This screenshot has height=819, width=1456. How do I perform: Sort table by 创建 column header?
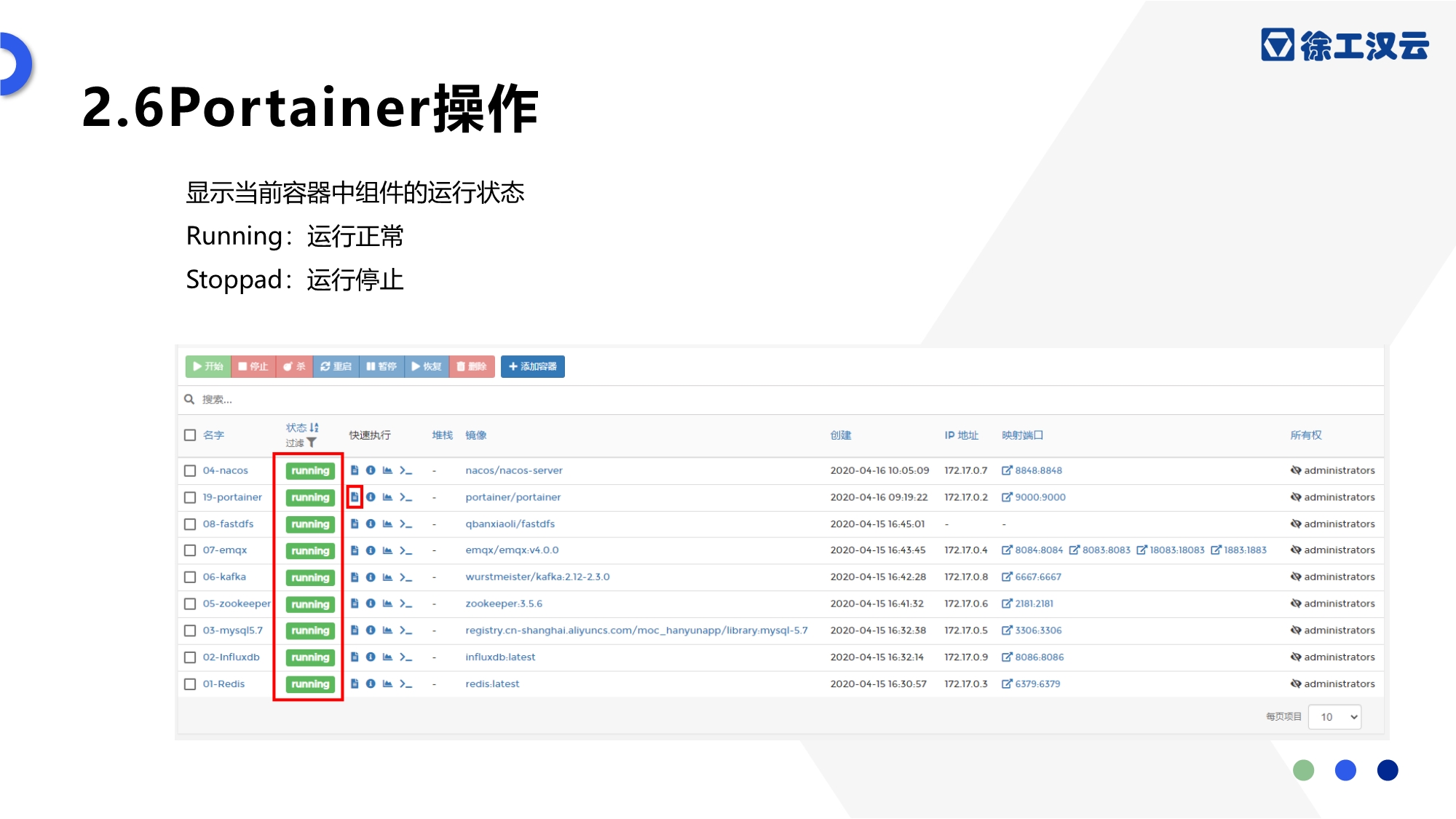pyautogui.click(x=841, y=435)
